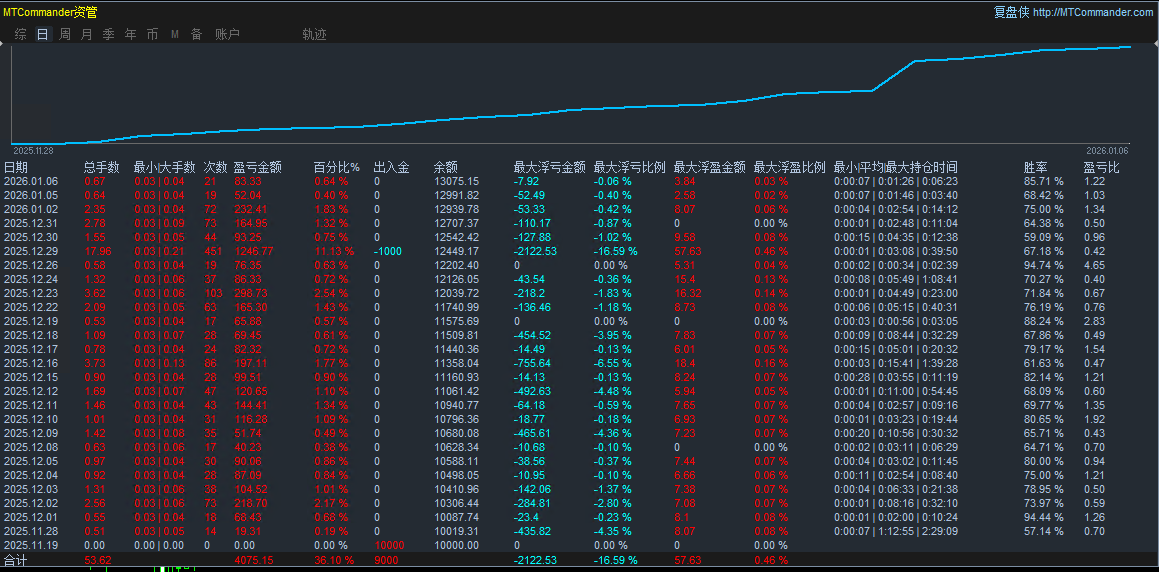1159x572 pixels.
Task: Open the 备 tab
Action: (197, 34)
